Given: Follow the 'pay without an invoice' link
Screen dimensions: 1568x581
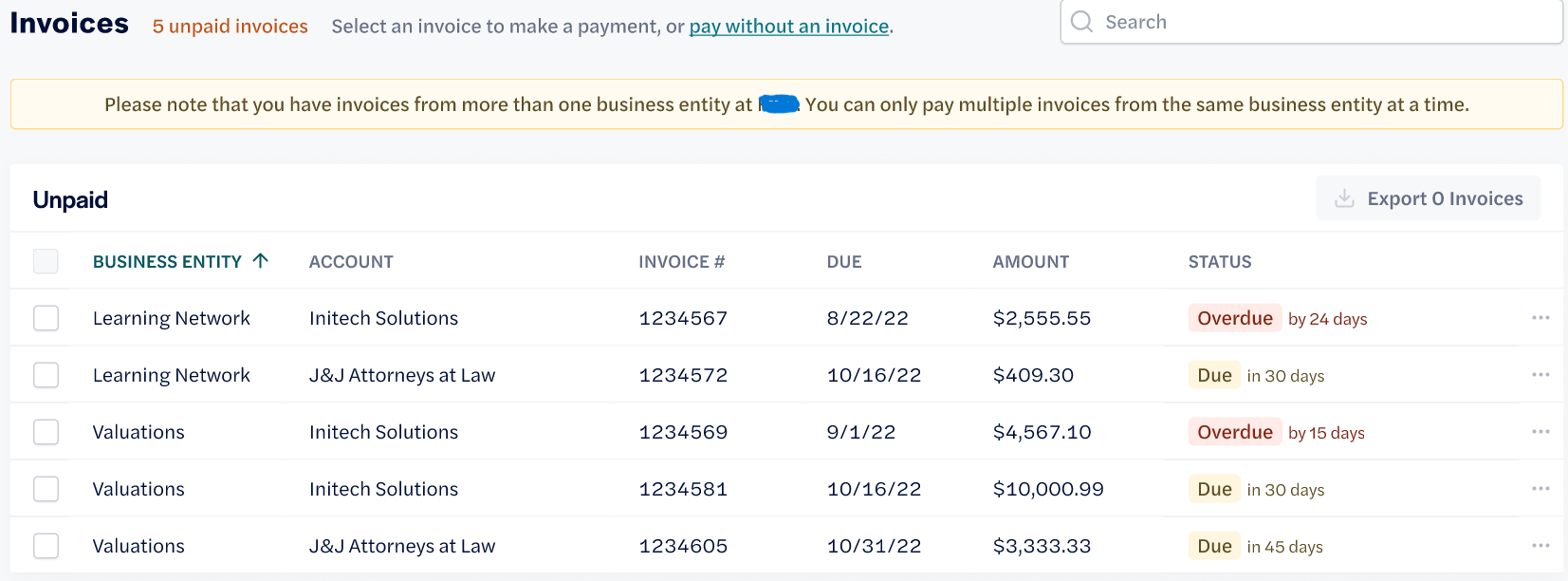Looking at the screenshot, I should pyautogui.click(x=789, y=27).
